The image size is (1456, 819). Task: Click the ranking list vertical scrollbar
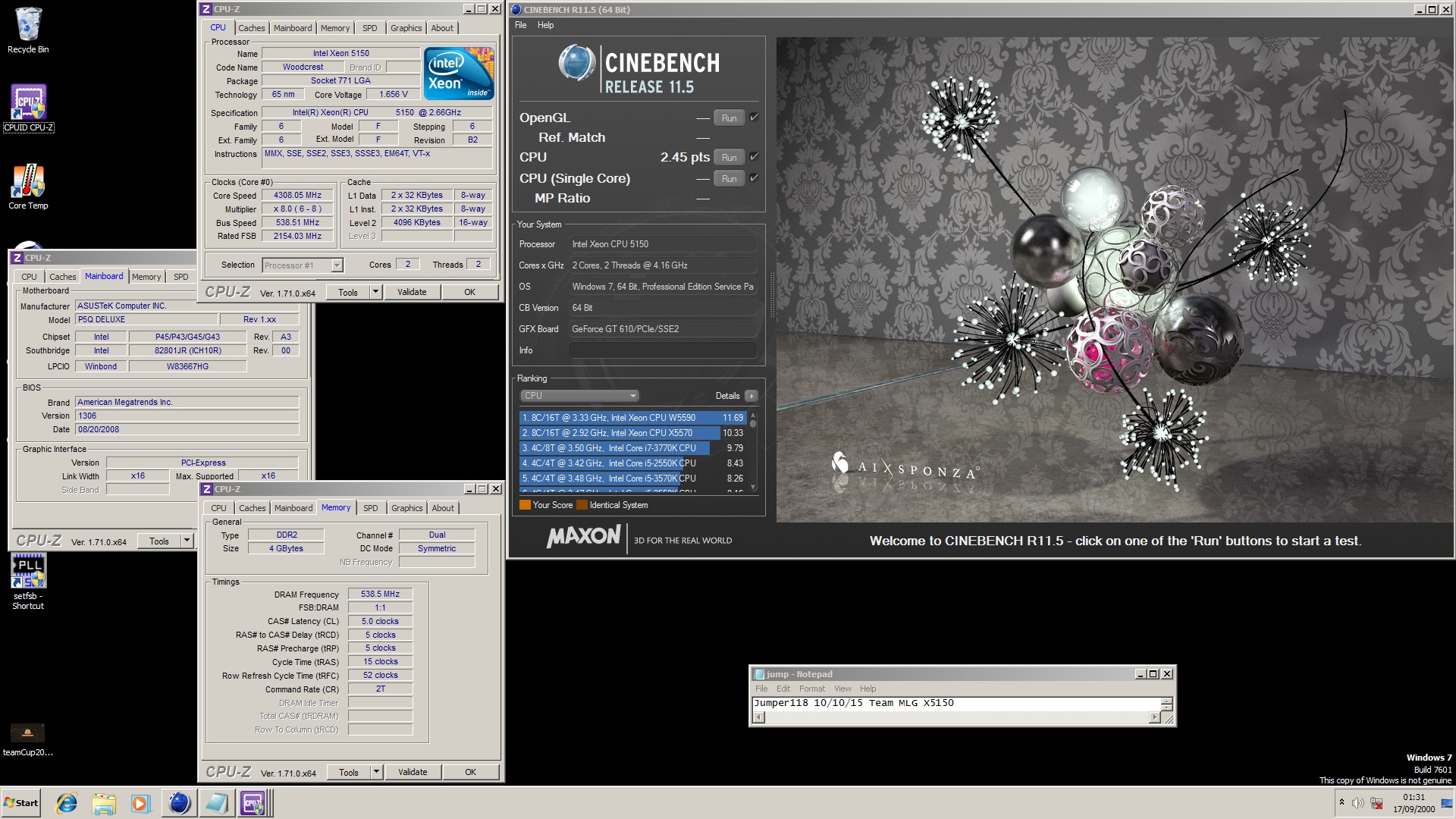[753, 452]
